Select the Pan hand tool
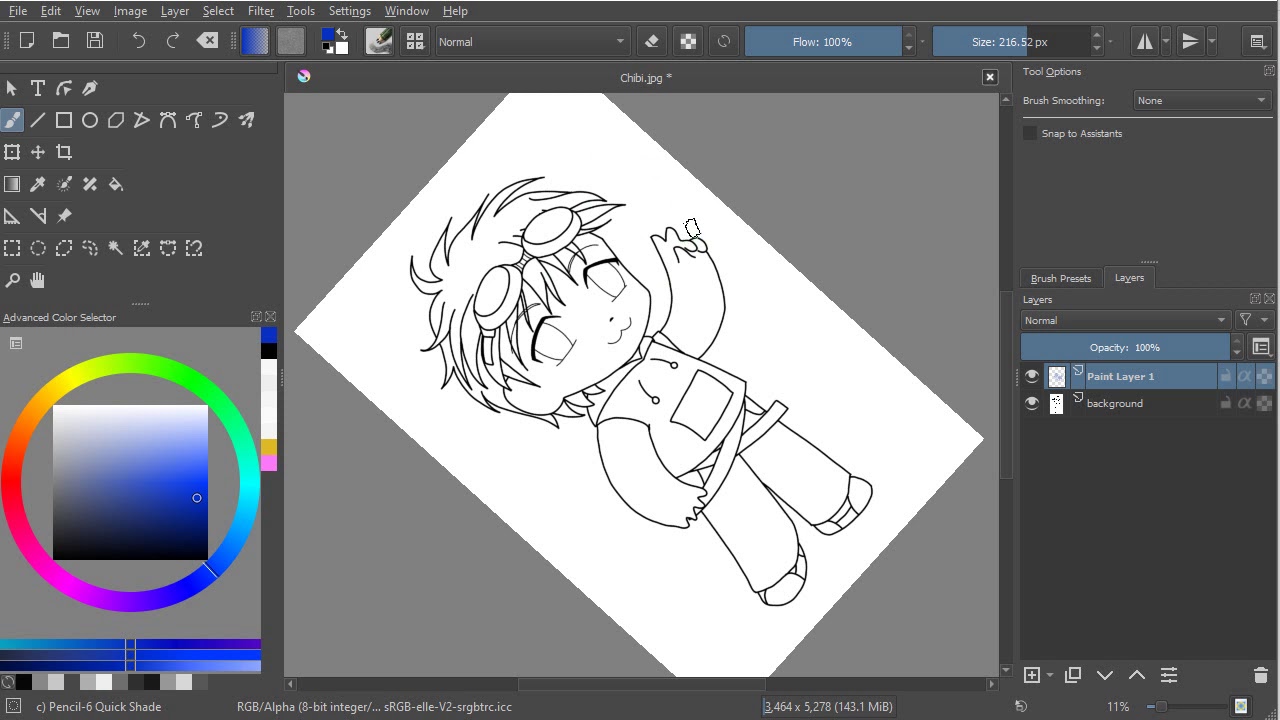Screen dimensions: 1280x720 (x=38, y=280)
